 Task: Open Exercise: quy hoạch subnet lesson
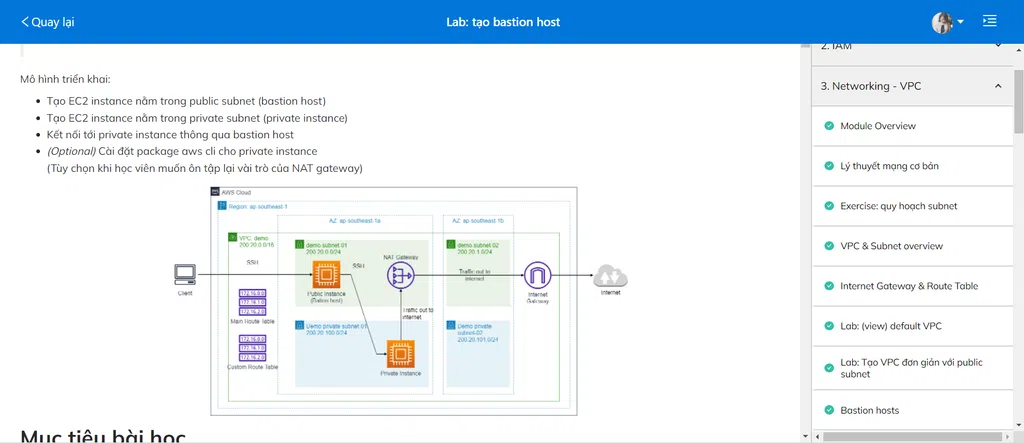point(912,206)
